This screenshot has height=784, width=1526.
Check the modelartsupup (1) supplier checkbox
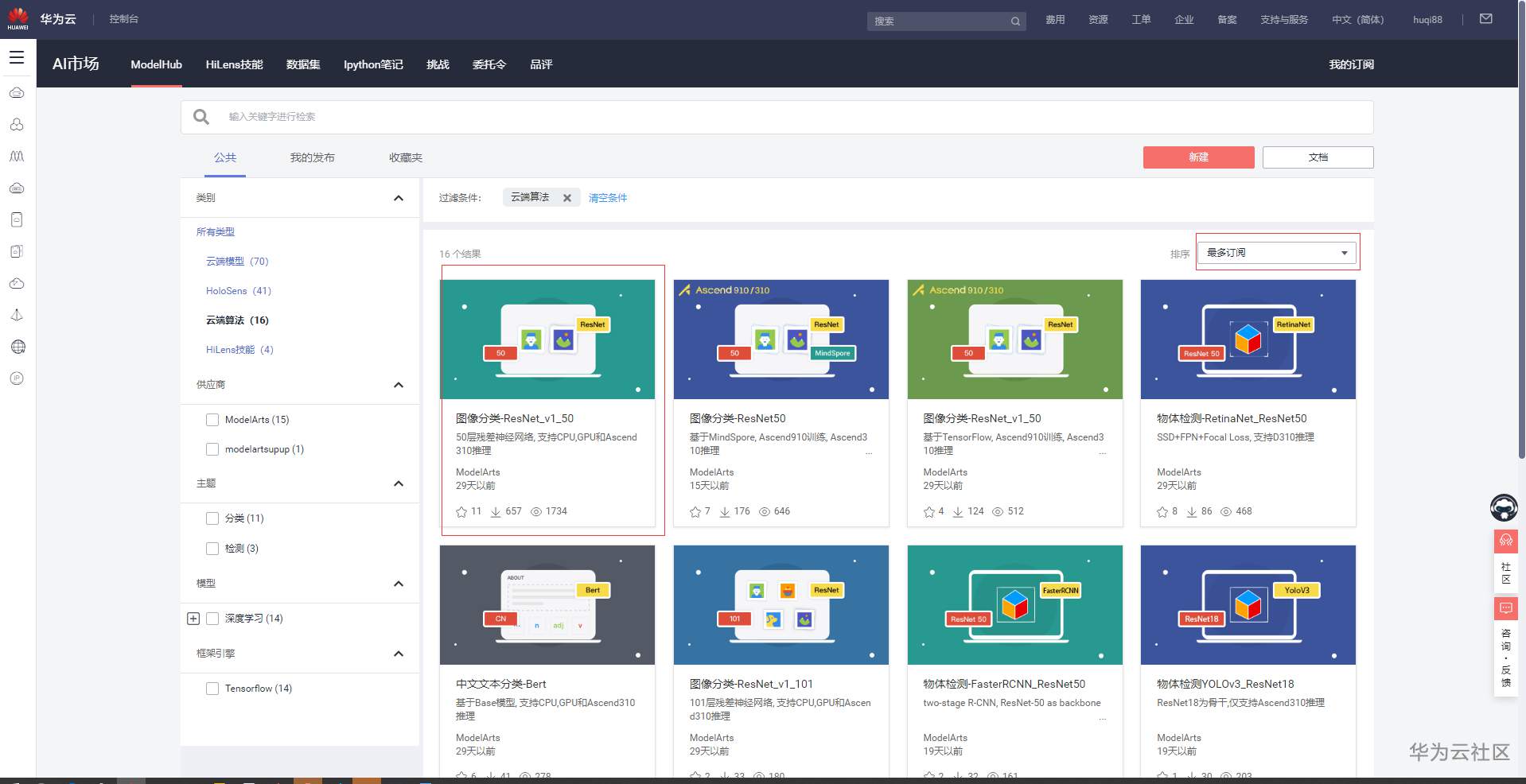coord(212,449)
